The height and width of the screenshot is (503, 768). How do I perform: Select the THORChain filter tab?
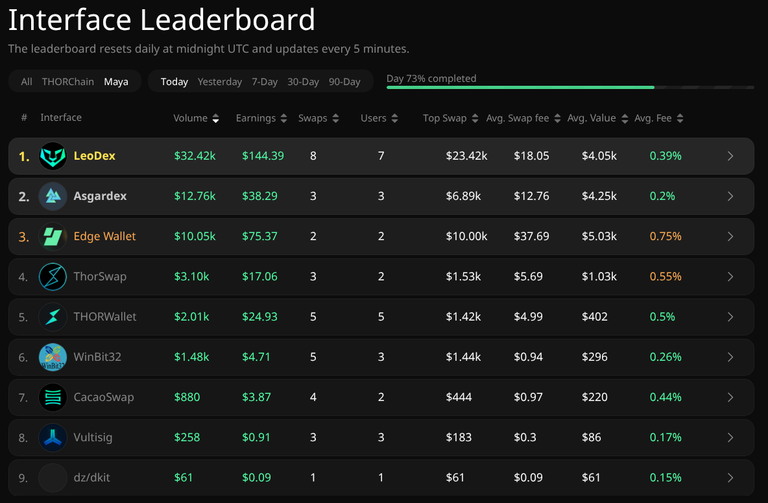pos(68,82)
